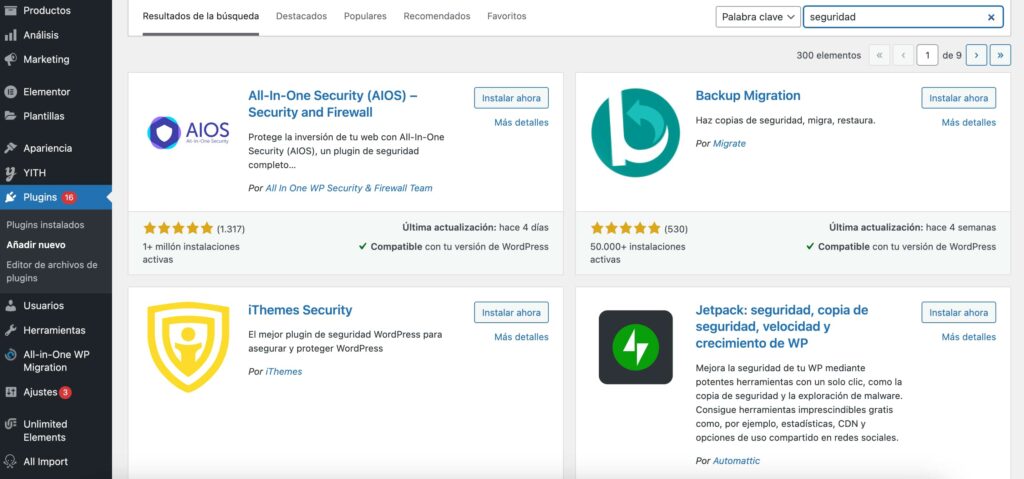Click the All-in-One WP Migration icon
1024x479 pixels.
pyautogui.click(x=10, y=355)
